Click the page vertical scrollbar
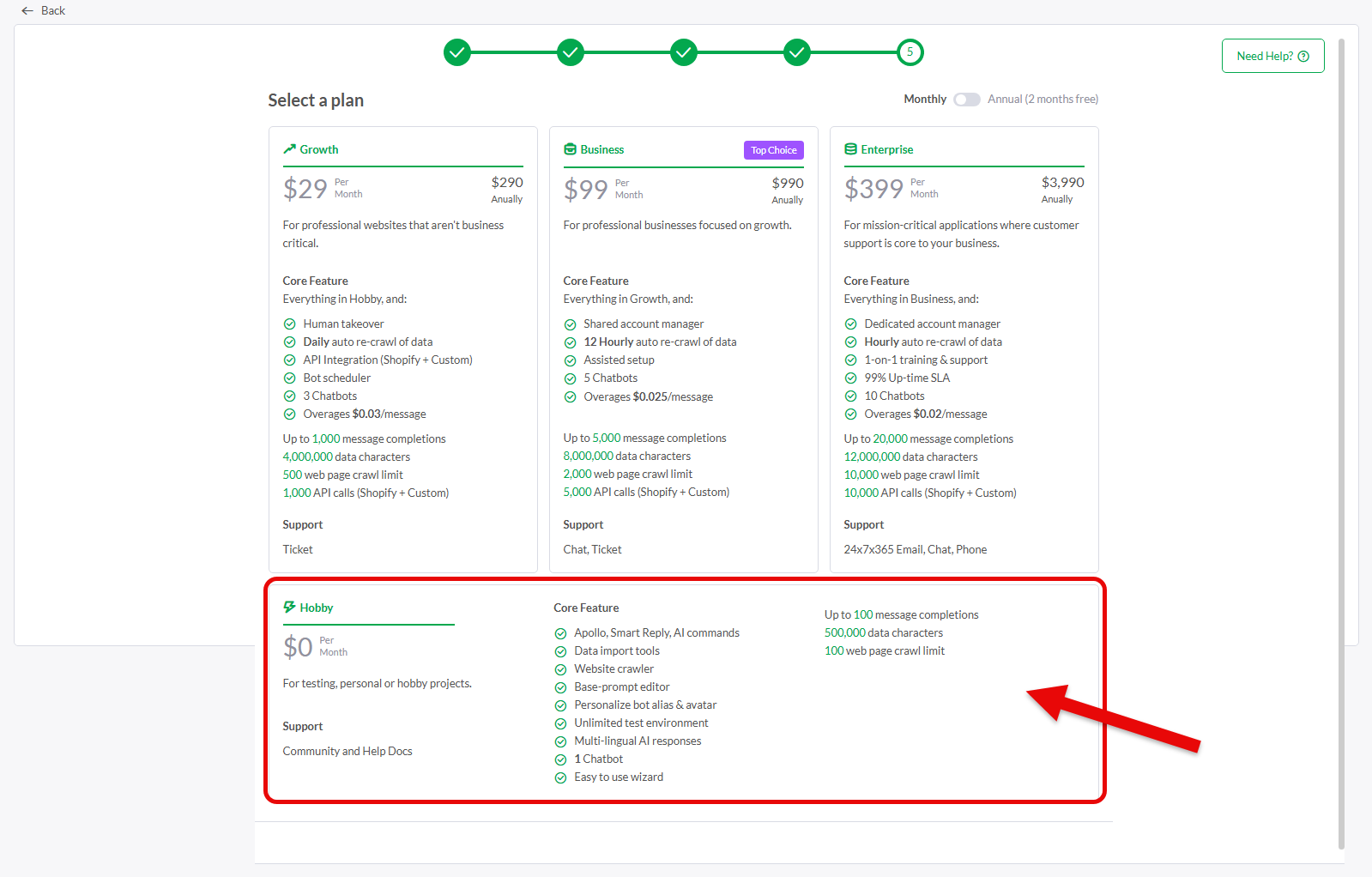The height and width of the screenshot is (877, 1372). coord(1341,443)
